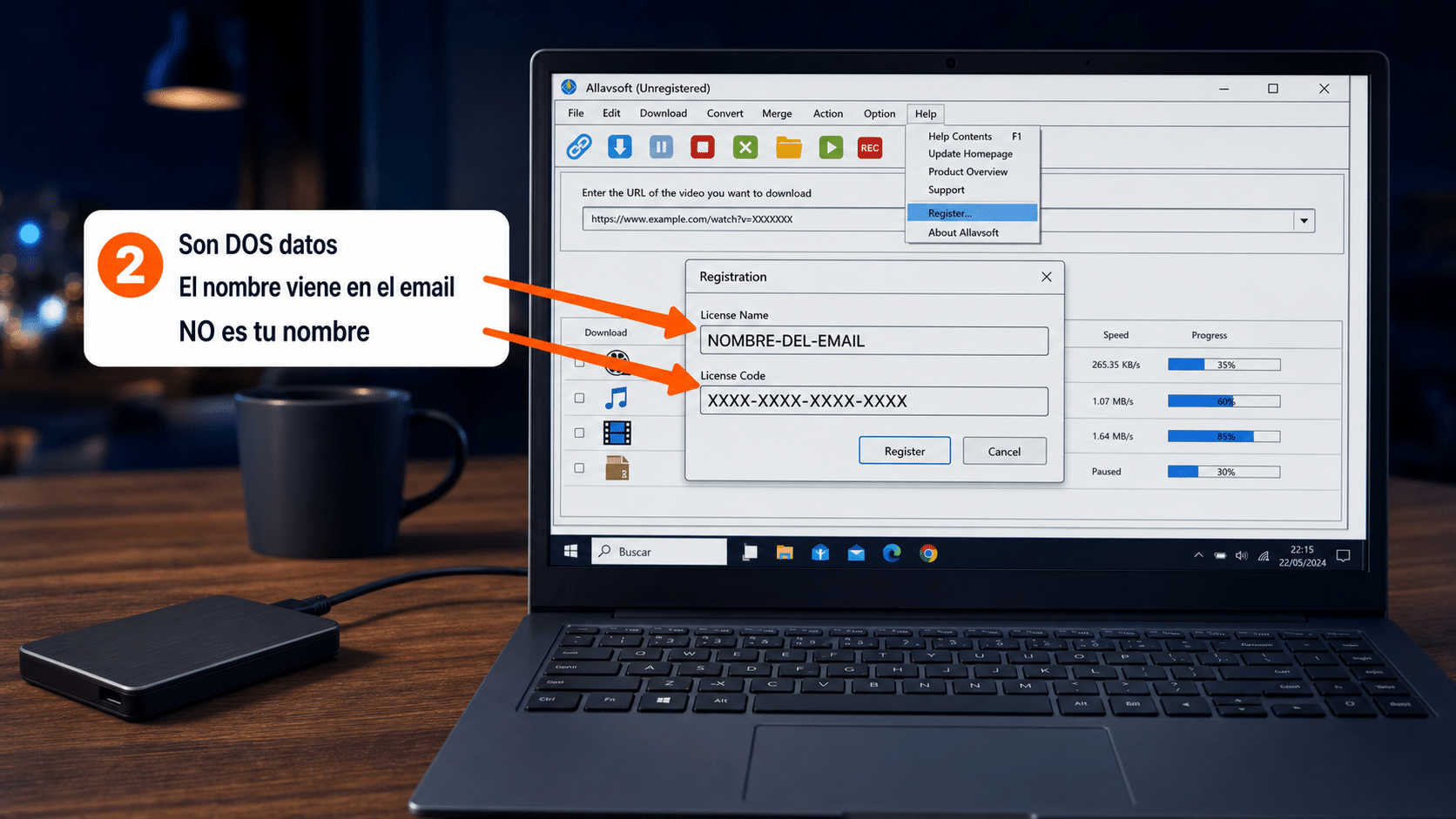The height and width of the screenshot is (819, 1456).
Task: Click the green delete X icon
Action: click(x=745, y=147)
